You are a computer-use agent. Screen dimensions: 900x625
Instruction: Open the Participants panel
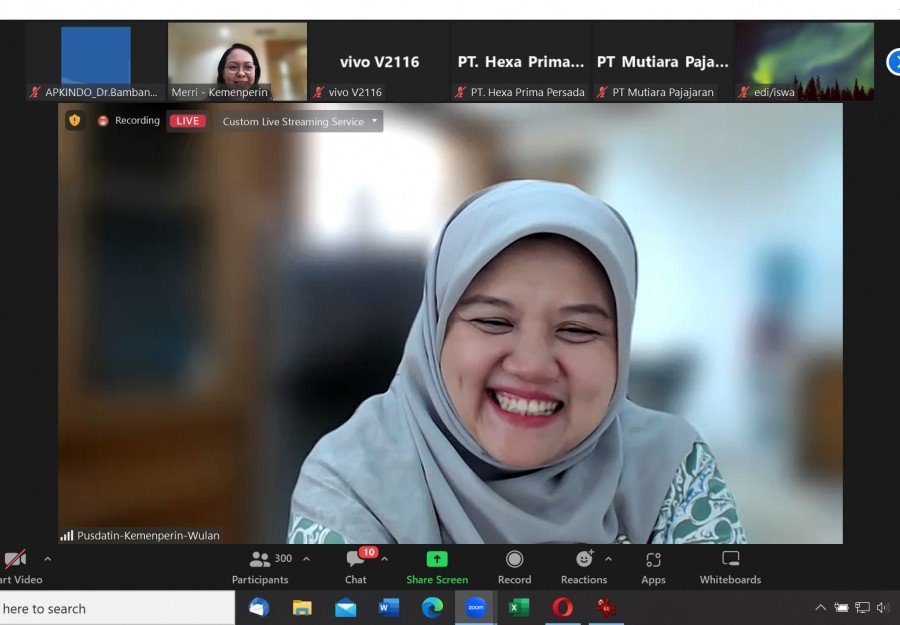click(x=261, y=568)
